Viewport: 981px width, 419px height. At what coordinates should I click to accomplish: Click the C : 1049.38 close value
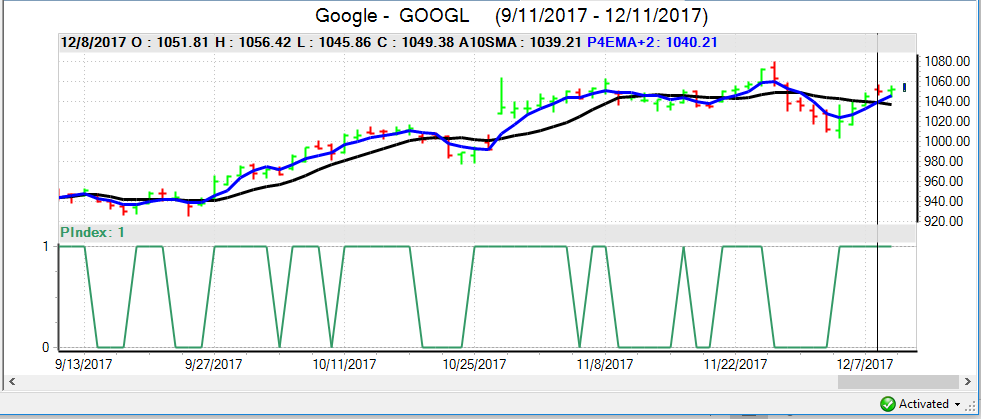tap(417, 43)
